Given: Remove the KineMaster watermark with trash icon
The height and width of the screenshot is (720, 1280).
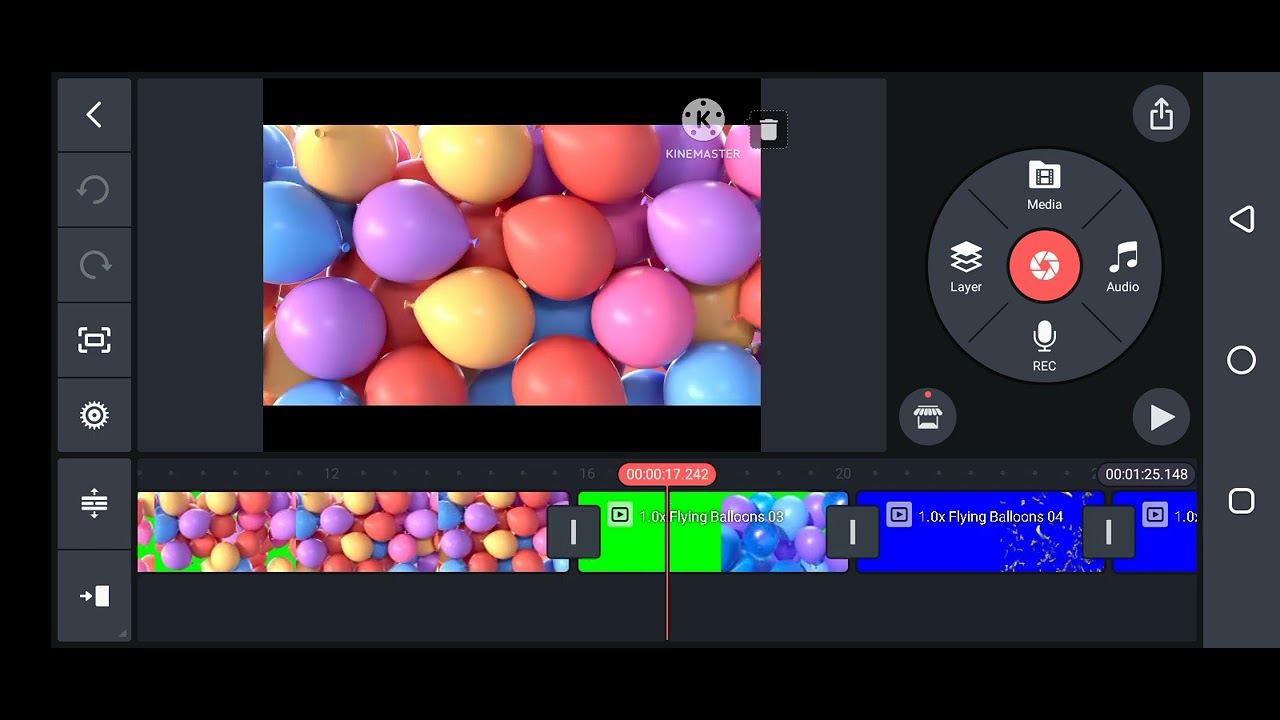Looking at the screenshot, I should tap(768, 130).
